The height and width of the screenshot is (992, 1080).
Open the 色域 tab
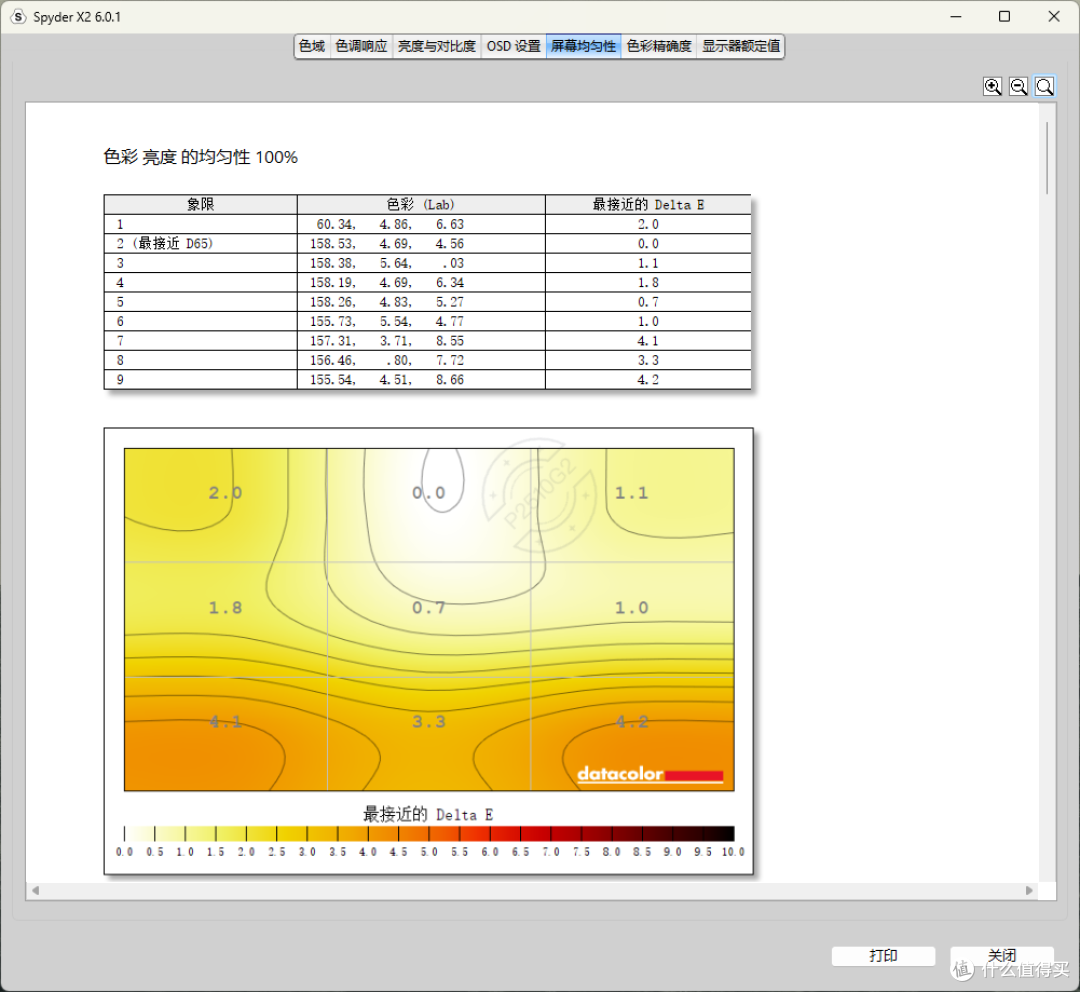(312, 46)
